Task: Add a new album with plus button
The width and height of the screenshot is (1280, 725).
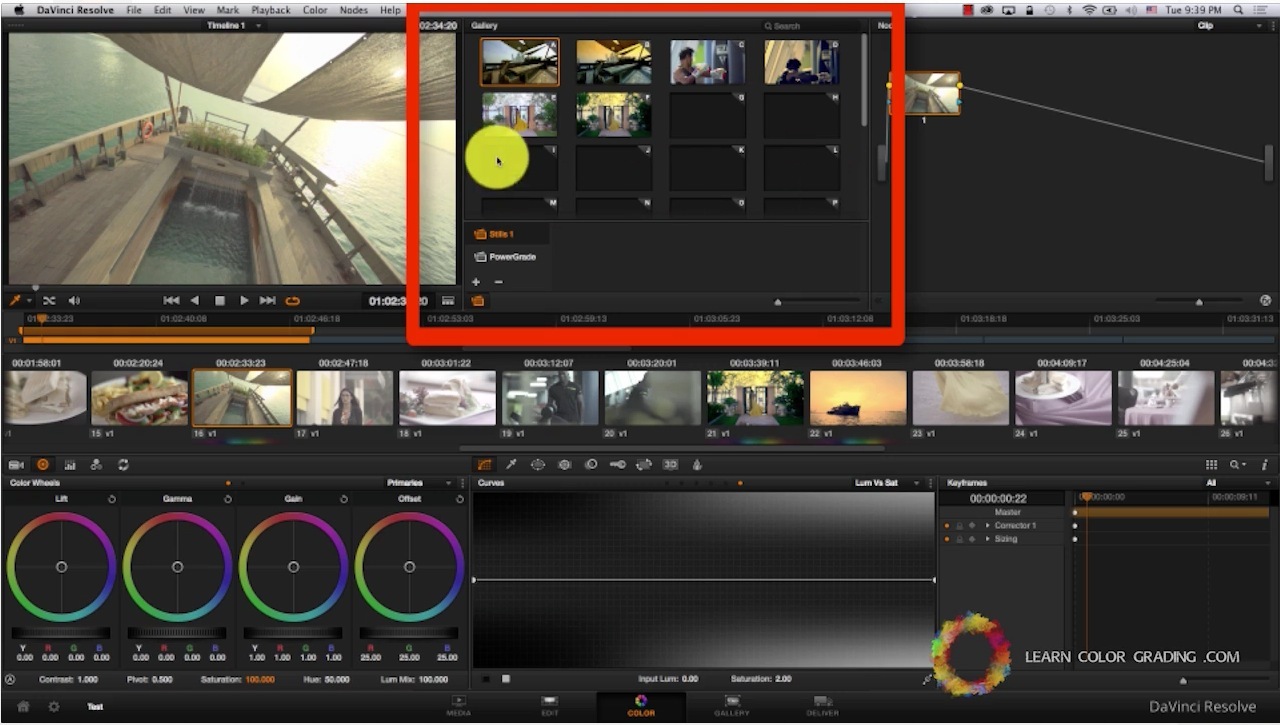Action: point(476,282)
